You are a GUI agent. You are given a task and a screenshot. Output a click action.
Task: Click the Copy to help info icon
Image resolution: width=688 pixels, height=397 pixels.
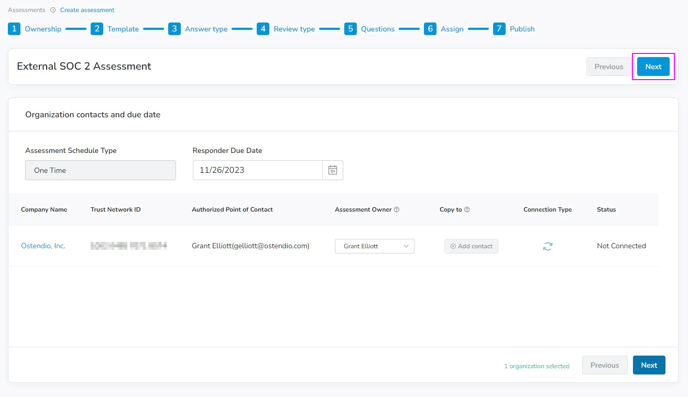click(x=467, y=210)
